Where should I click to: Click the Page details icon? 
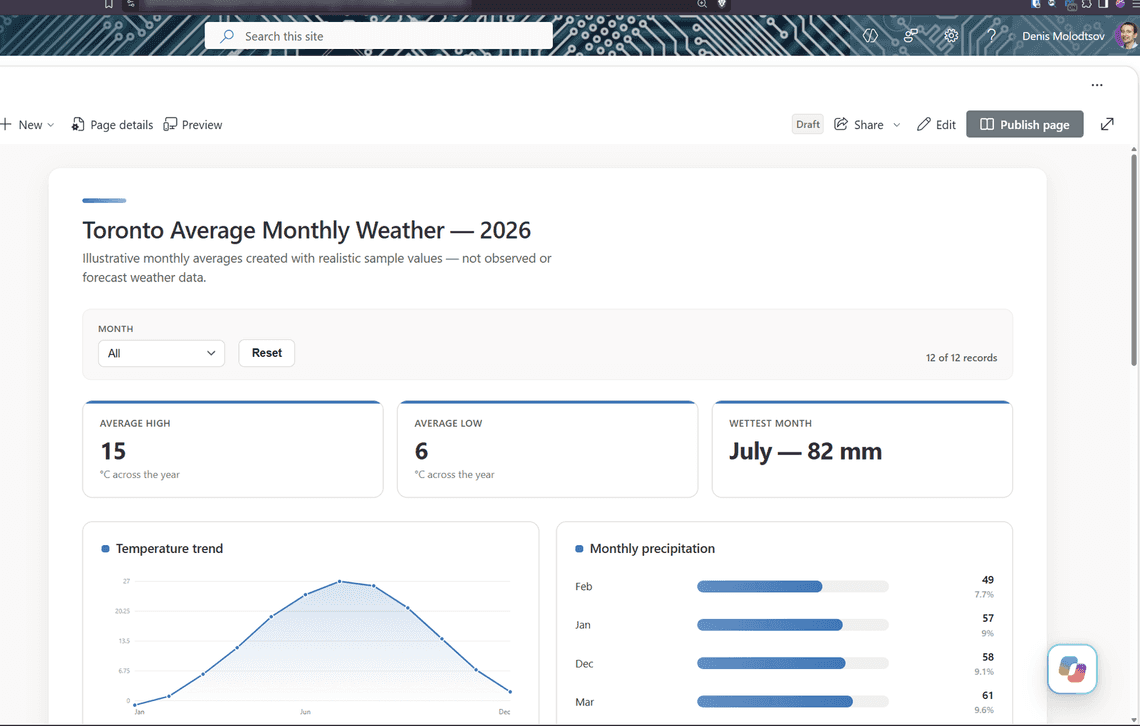coord(78,124)
